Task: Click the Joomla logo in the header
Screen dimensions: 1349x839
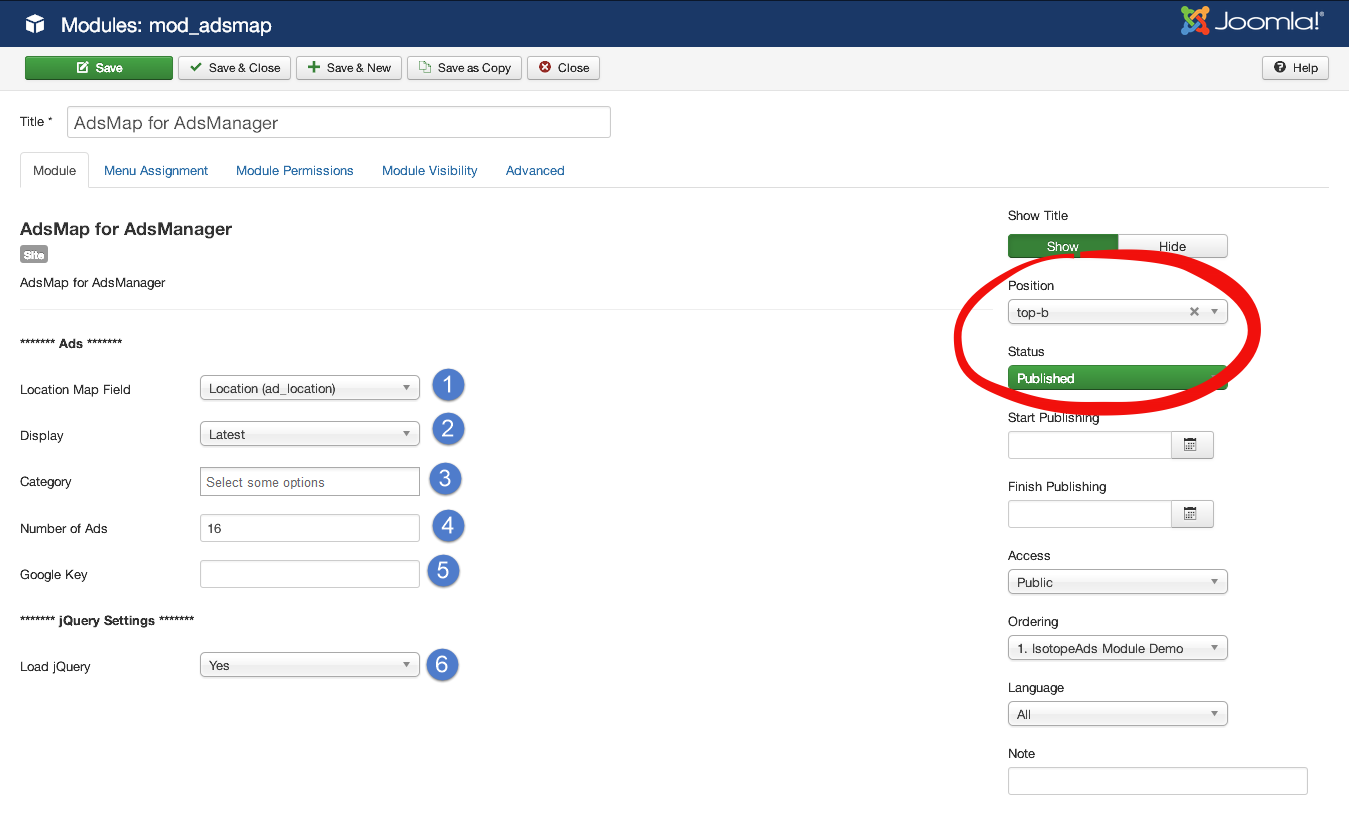Action: 1248,19
